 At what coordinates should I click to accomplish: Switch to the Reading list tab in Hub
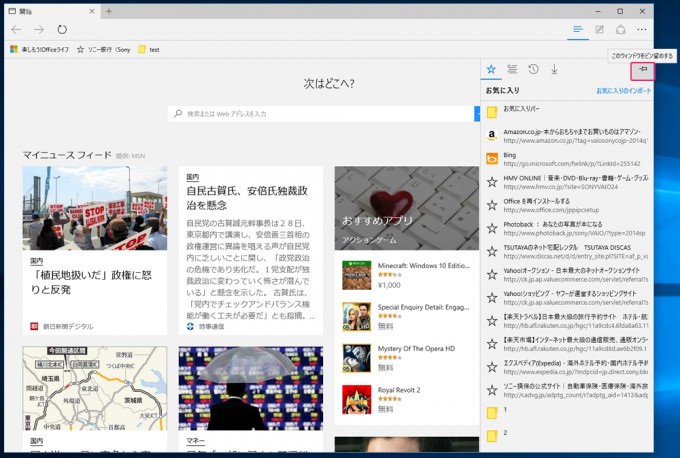512,69
